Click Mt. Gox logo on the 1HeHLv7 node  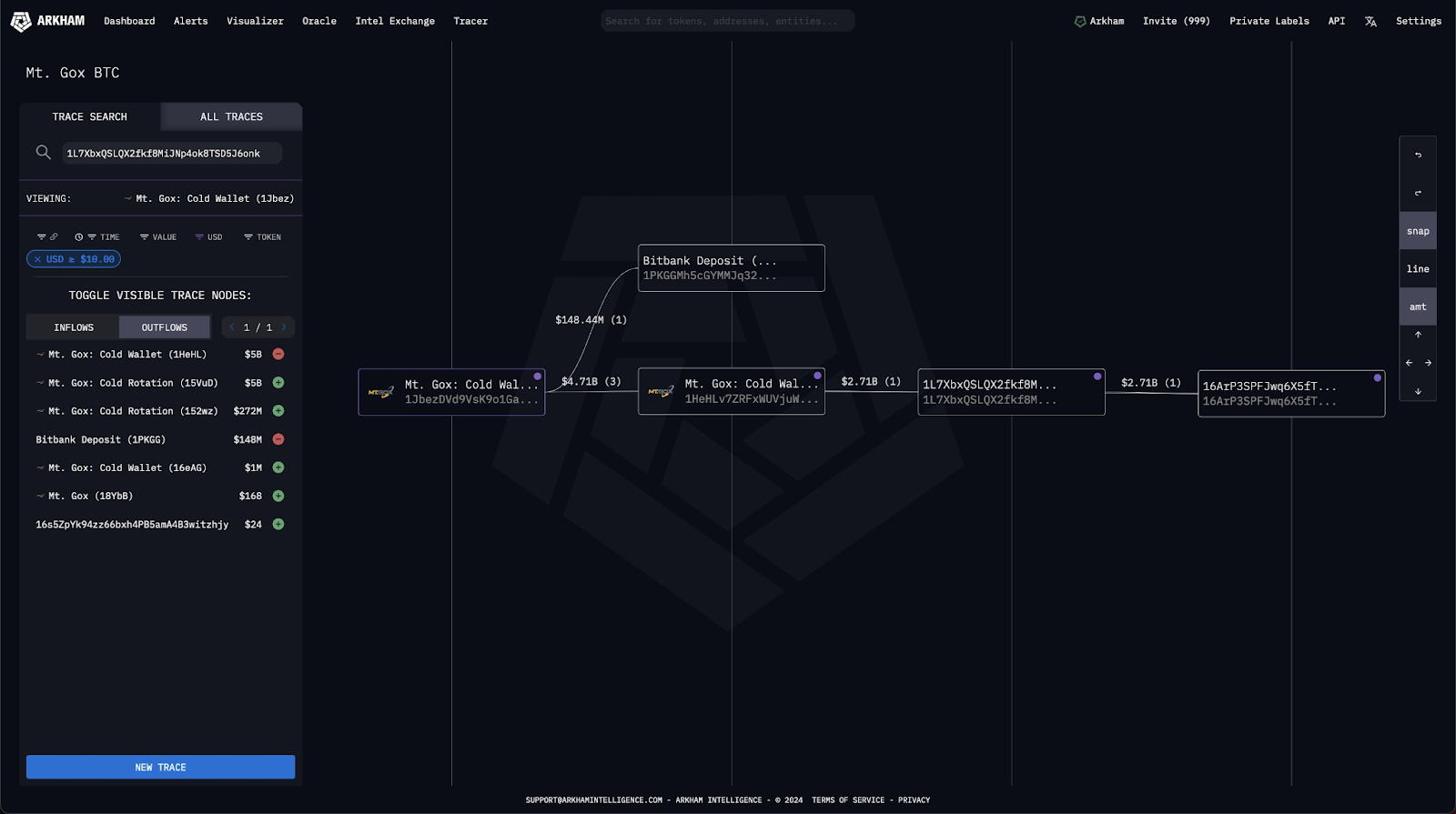[x=661, y=392]
